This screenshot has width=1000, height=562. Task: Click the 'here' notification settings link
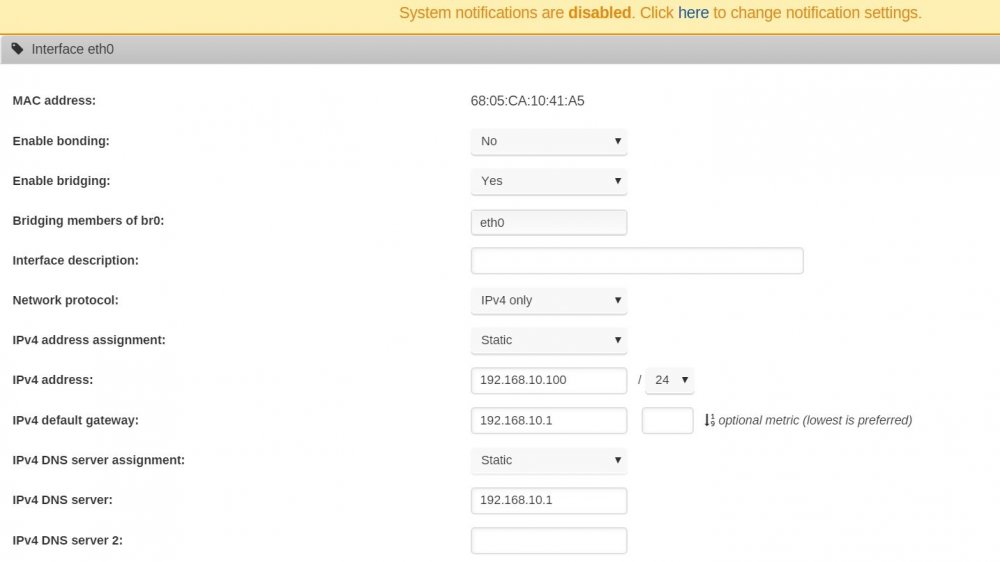(x=693, y=13)
